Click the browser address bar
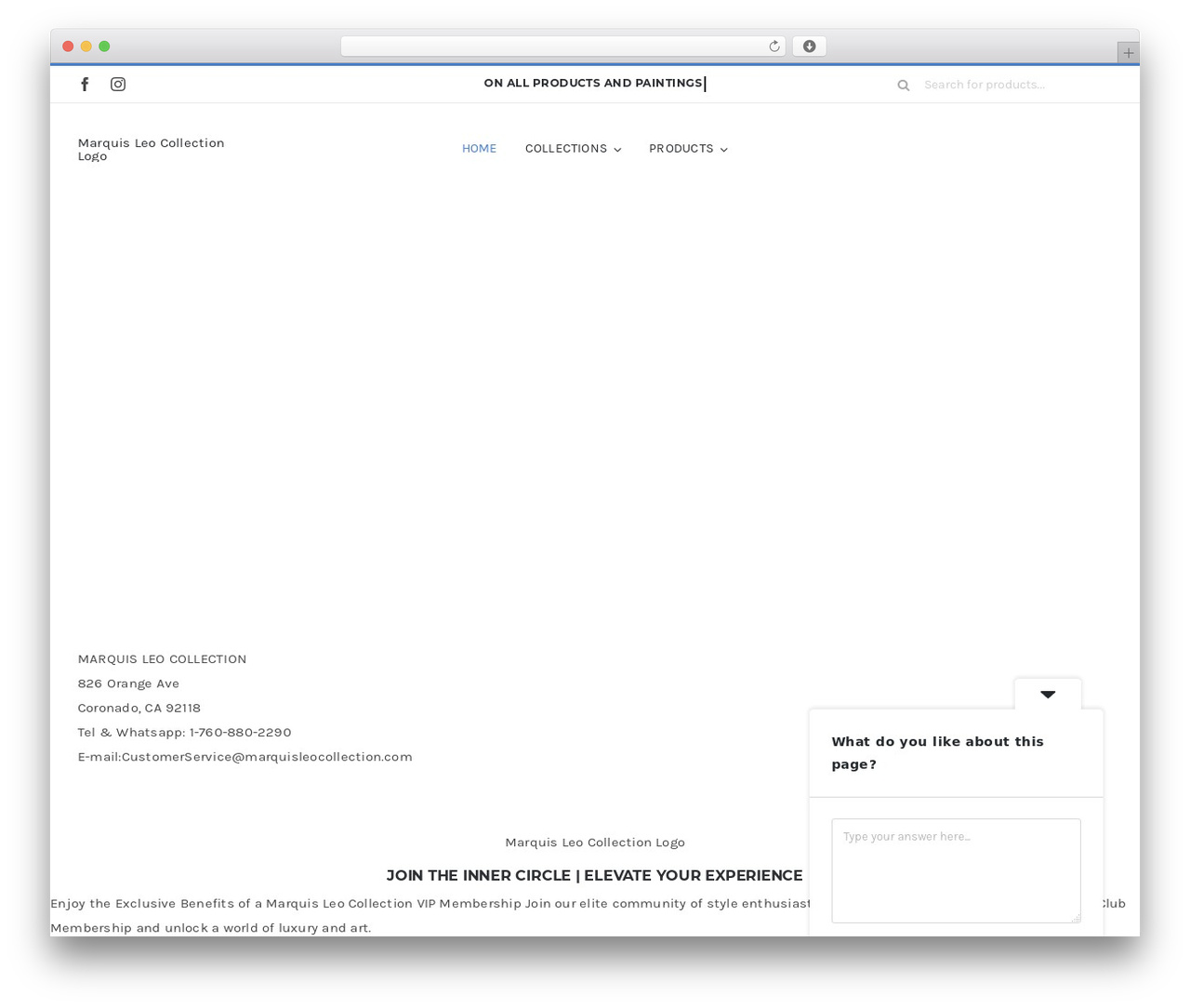The height and width of the screenshot is (1008, 1190). [562, 46]
